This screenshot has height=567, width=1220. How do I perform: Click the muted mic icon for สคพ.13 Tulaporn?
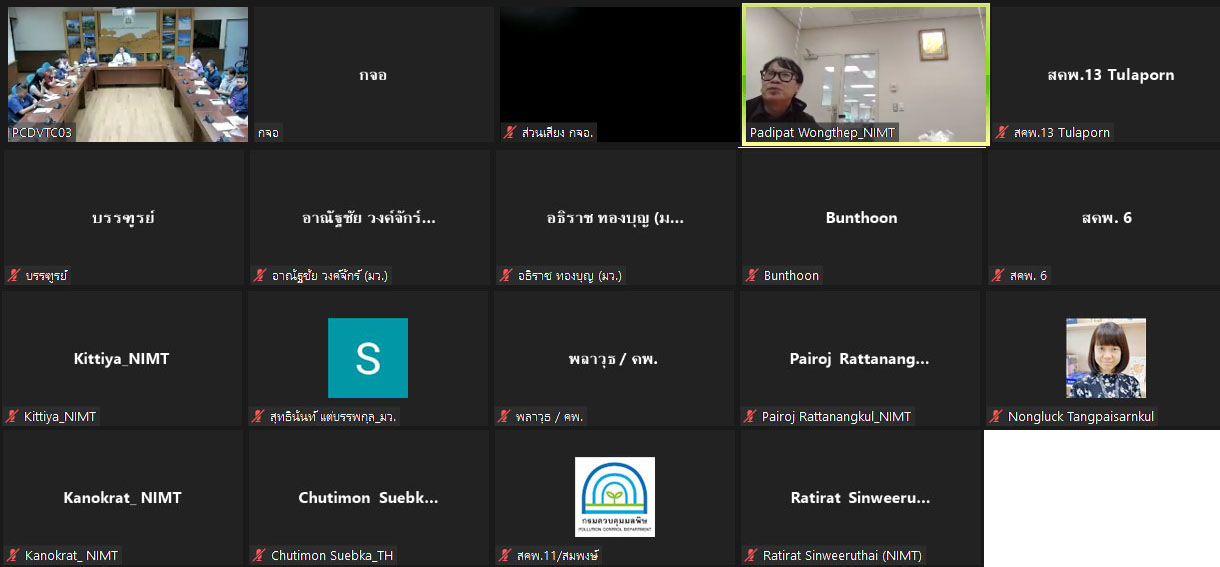point(1002,133)
